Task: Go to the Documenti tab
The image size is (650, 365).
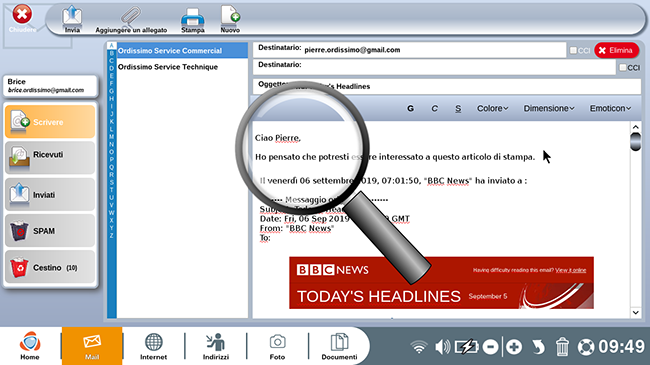Action: point(339,346)
